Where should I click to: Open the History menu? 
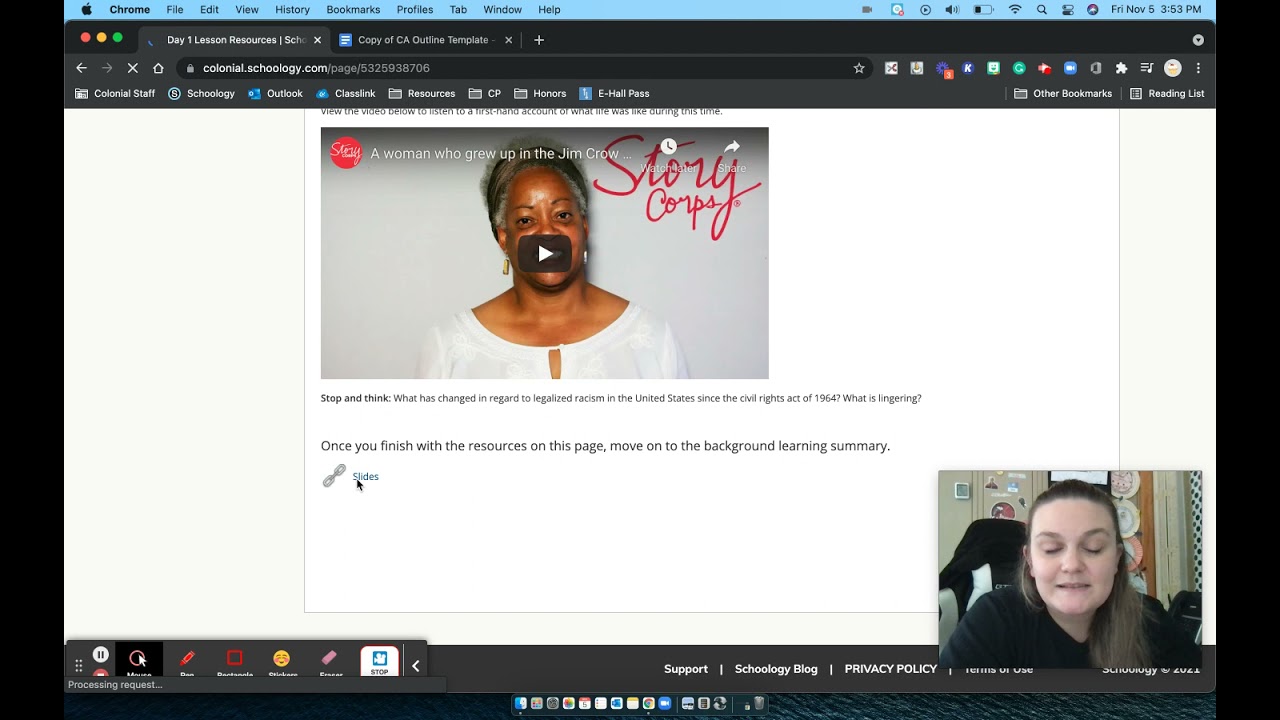[x=292, y=9]
